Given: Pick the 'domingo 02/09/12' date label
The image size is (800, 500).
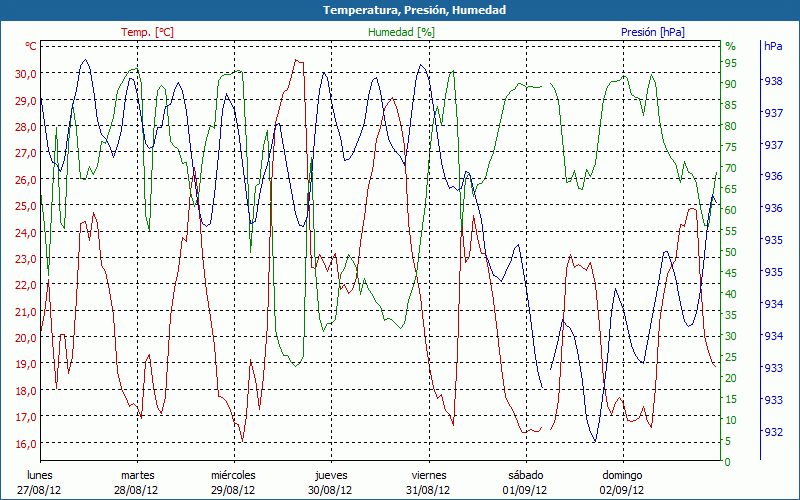Looking at the screenshot, I should click(622, 483).
